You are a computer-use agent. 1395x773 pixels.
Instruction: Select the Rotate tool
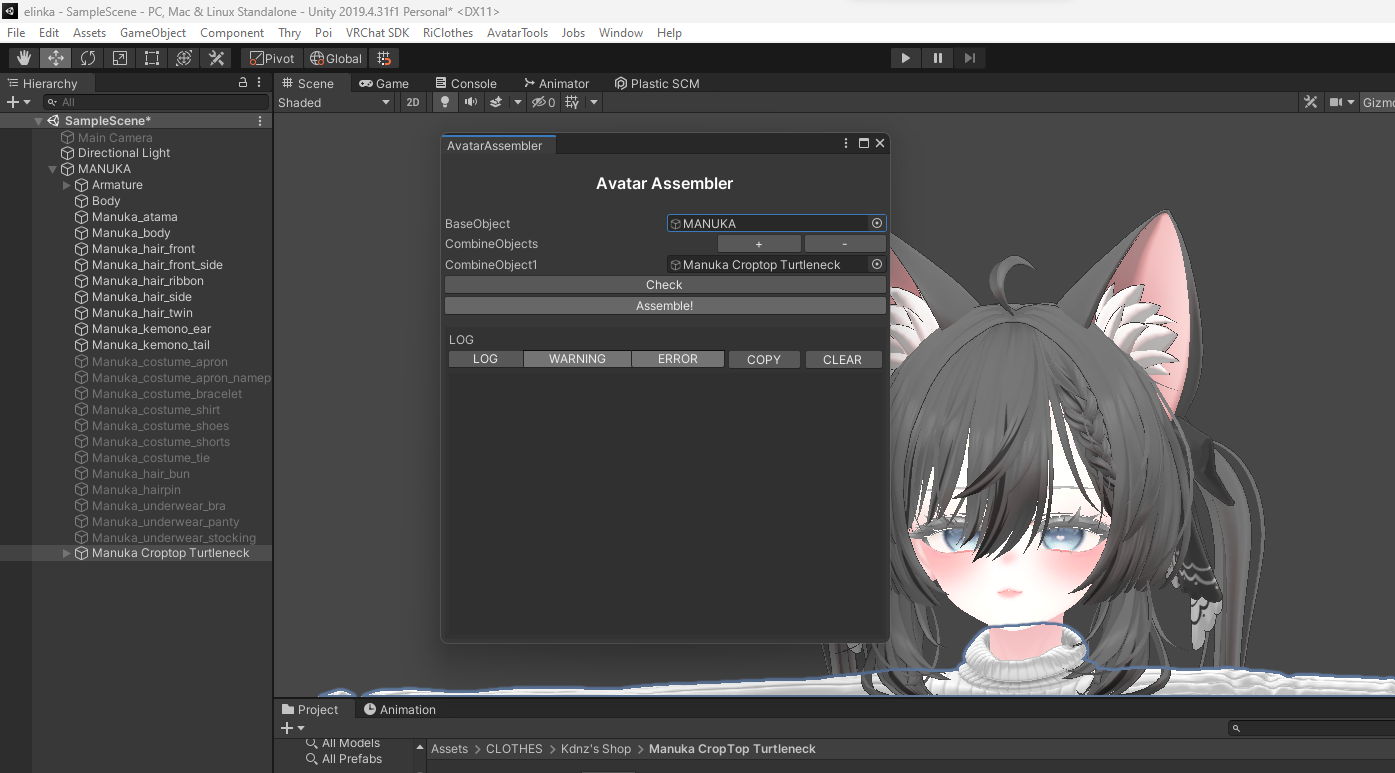click(88, 58)
